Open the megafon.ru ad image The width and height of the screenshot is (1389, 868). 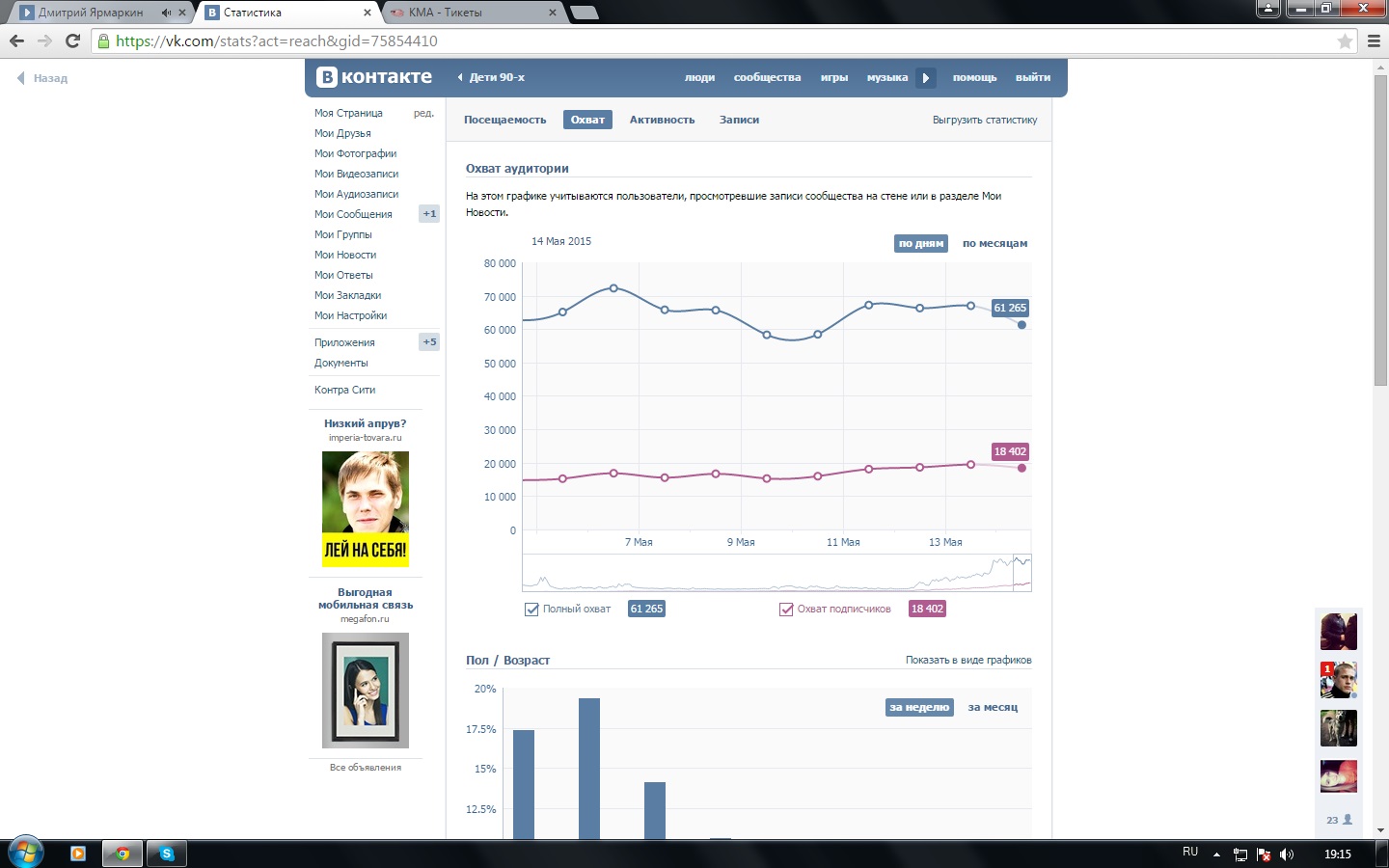tap(366, 691)
